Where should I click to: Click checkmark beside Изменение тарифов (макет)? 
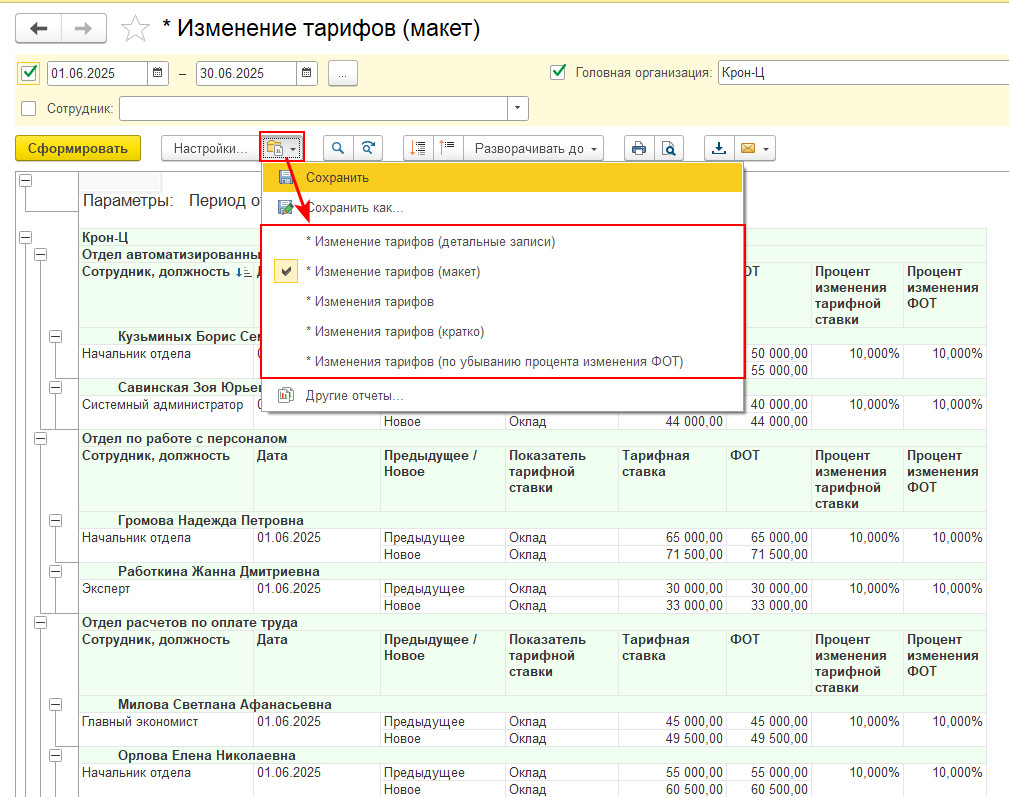click(286, 271)
